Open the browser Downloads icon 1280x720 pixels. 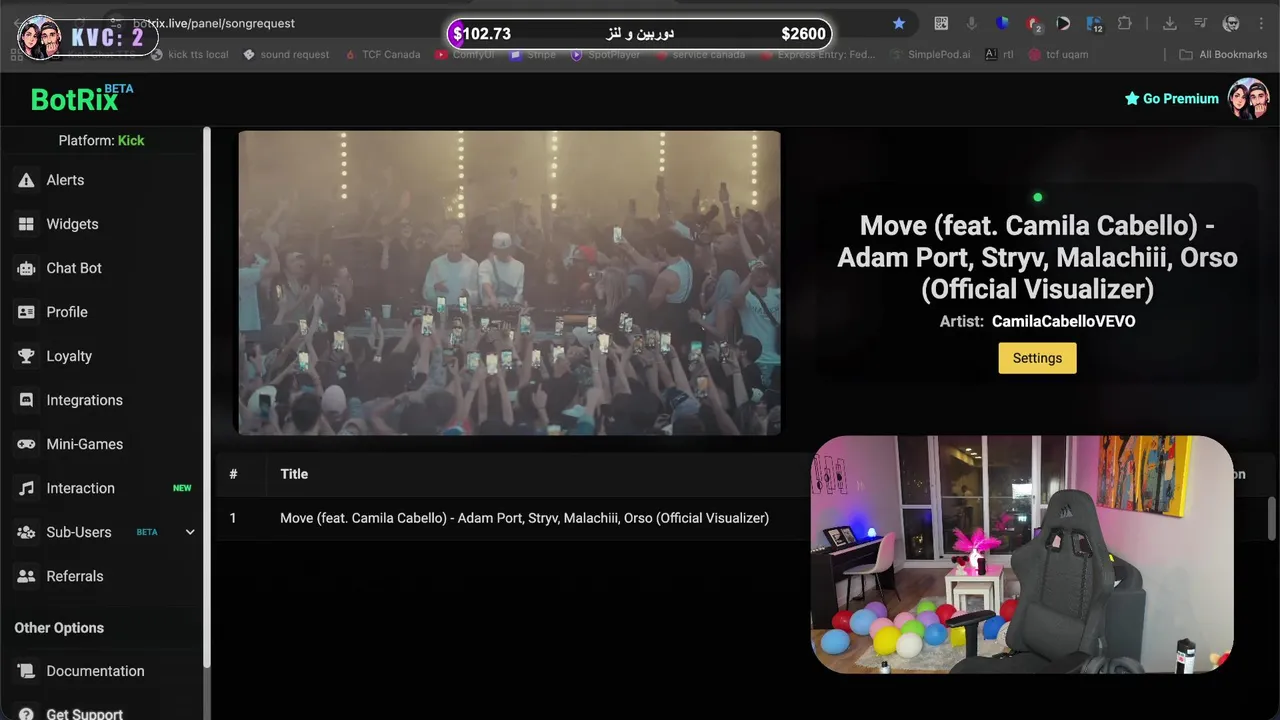point(1169,23)
